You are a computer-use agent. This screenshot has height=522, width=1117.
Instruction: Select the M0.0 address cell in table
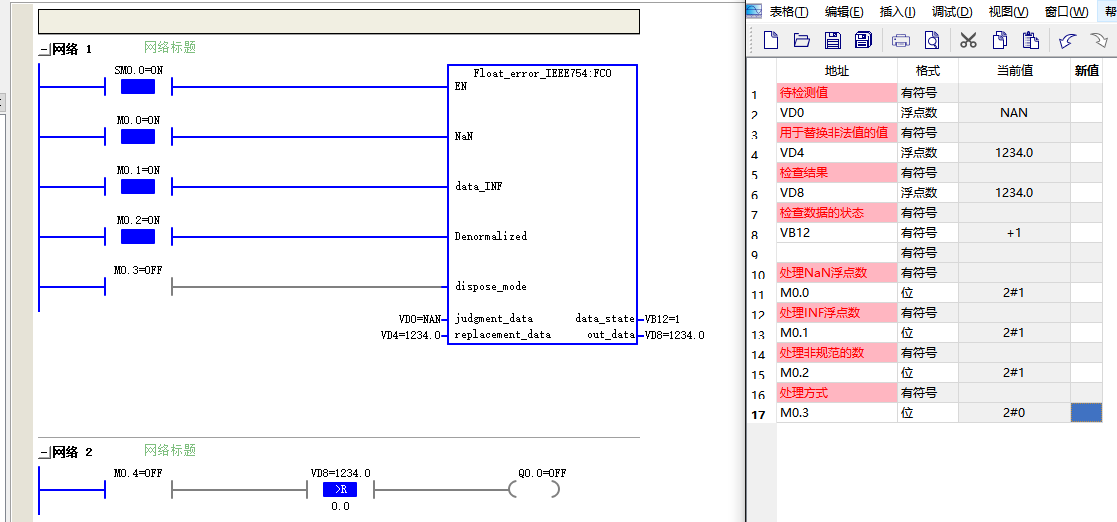click(x=837, y=293)
